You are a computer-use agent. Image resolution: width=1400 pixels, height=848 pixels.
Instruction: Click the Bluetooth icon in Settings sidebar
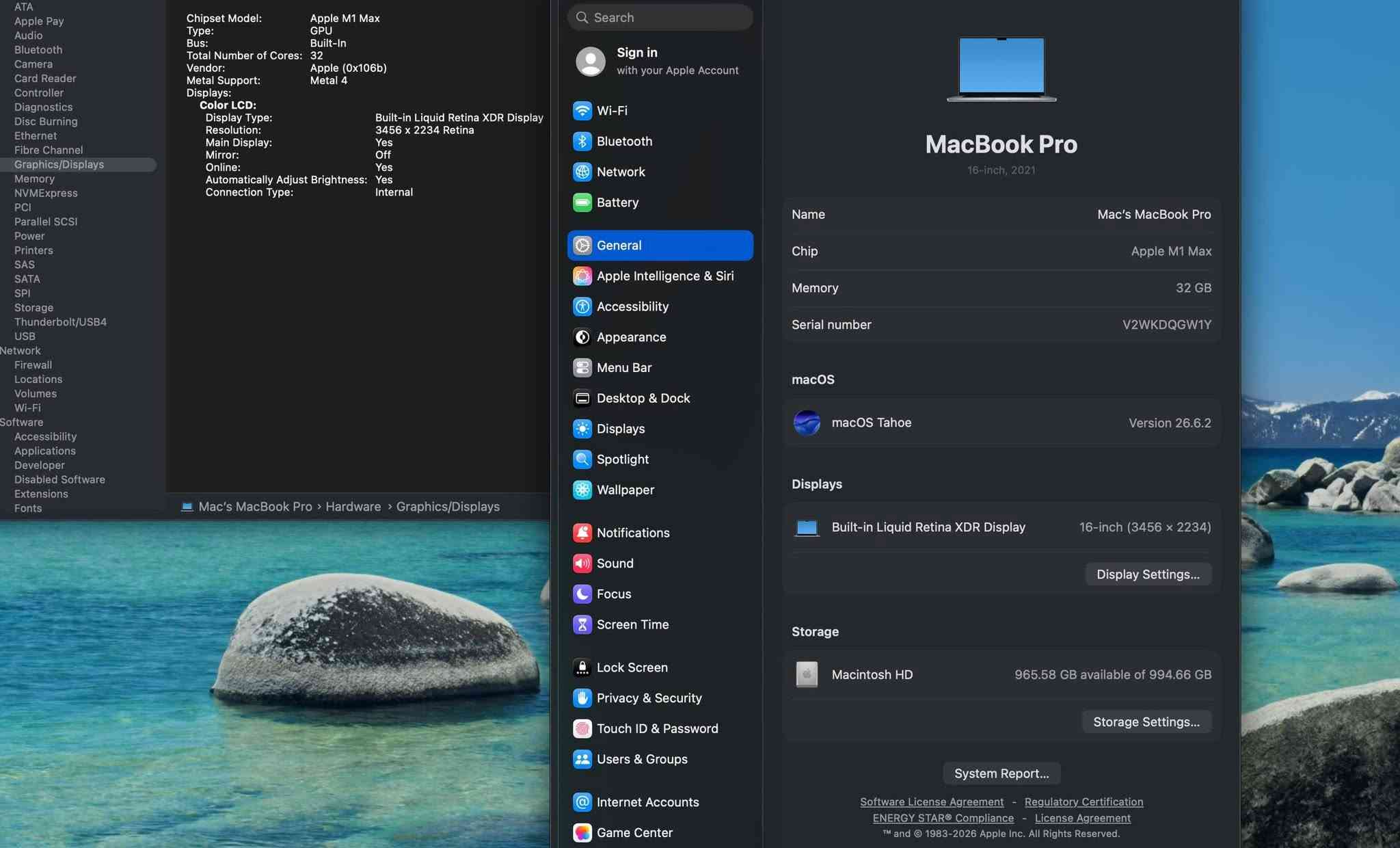click(582, 141)
